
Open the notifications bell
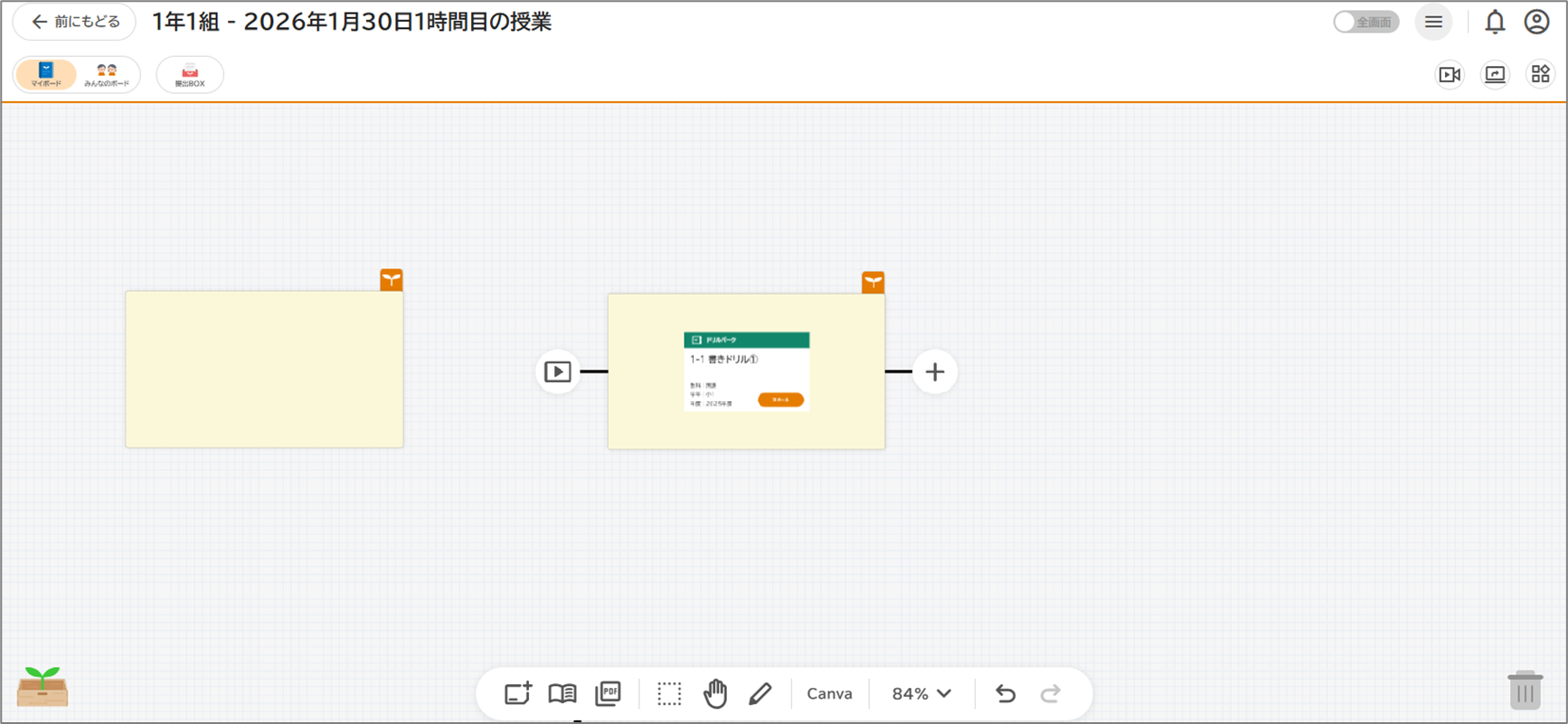point(1495,22)
